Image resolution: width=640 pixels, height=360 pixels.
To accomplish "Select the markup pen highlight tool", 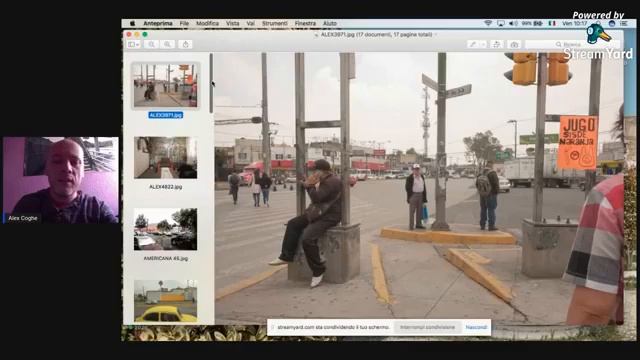I will click(473, 44).
